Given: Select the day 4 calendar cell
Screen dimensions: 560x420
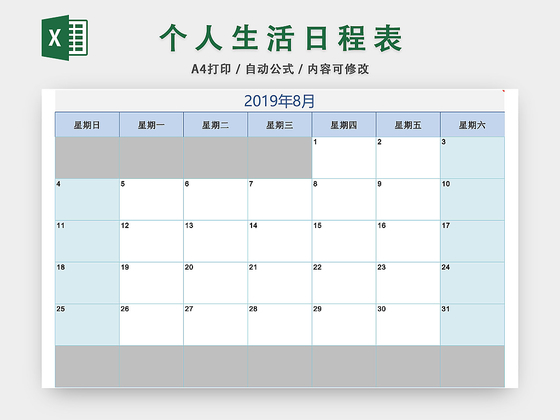Looking at the screenshot, I should point(87,200).
